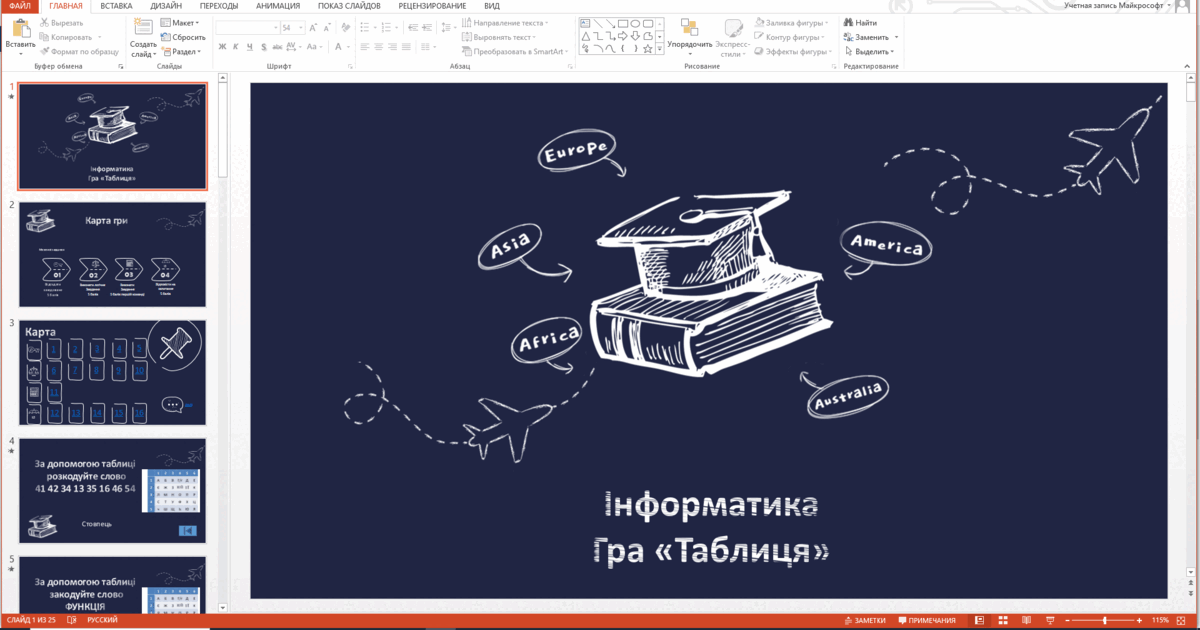Screen dimensions: 1200x630
Task: Click the Create Slide (Создать слайд) icon
Action: coord(143,28)
